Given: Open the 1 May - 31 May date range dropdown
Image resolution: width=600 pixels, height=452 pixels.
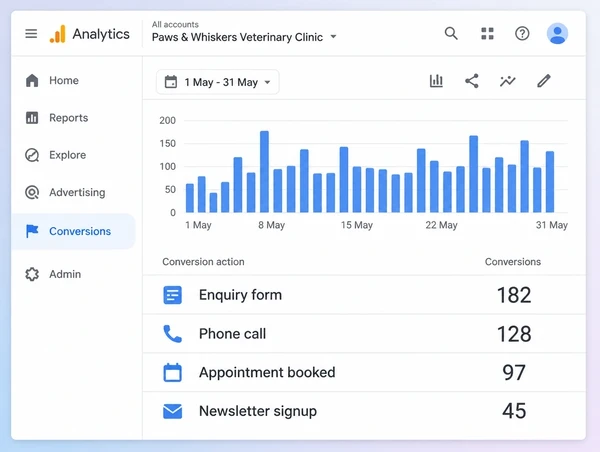Looking at the screenshot, I should 218,82.
